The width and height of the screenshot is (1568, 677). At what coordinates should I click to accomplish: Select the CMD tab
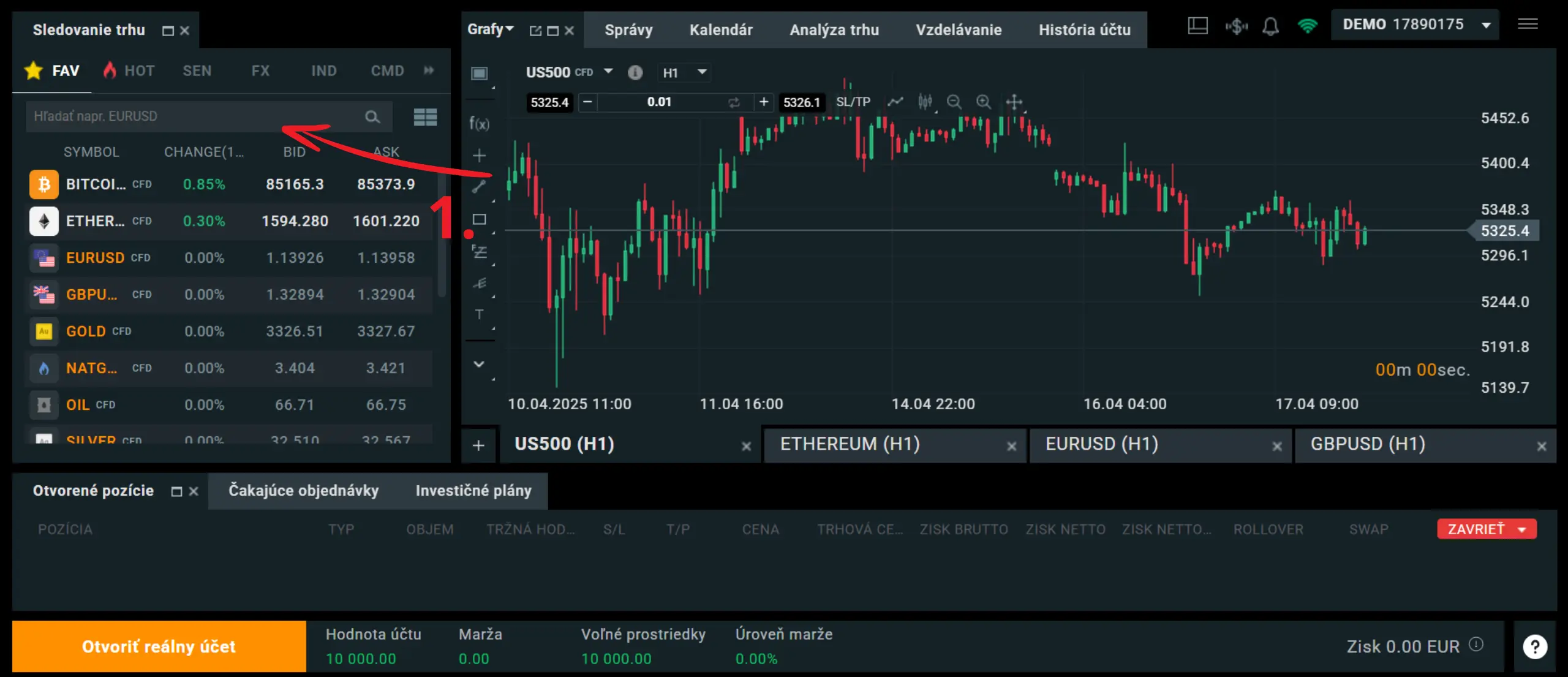(x=387, y=70)
